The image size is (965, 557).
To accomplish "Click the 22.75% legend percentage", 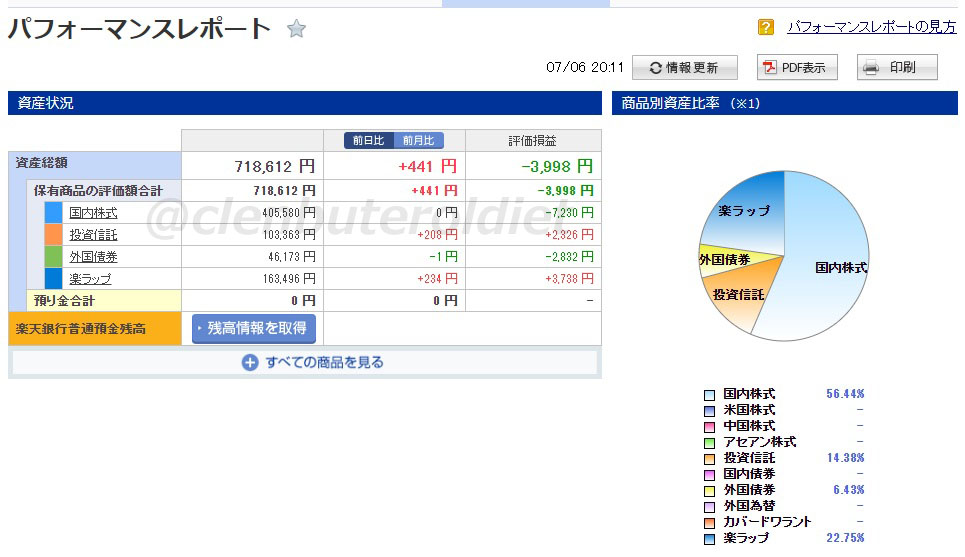I will (x=845, y=538).
